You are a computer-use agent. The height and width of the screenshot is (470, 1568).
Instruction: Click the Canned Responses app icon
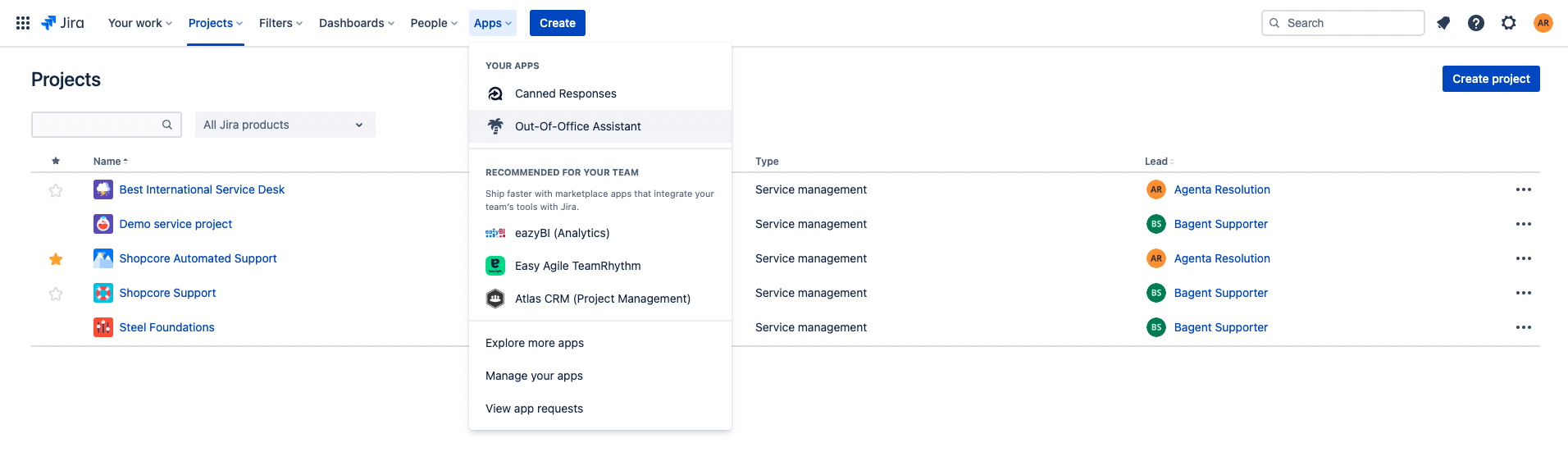coord(495,94)
